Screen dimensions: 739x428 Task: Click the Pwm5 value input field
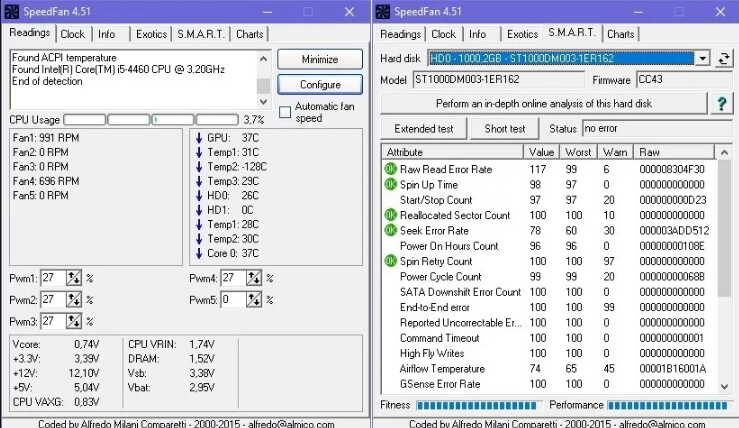tap(233, 299)
